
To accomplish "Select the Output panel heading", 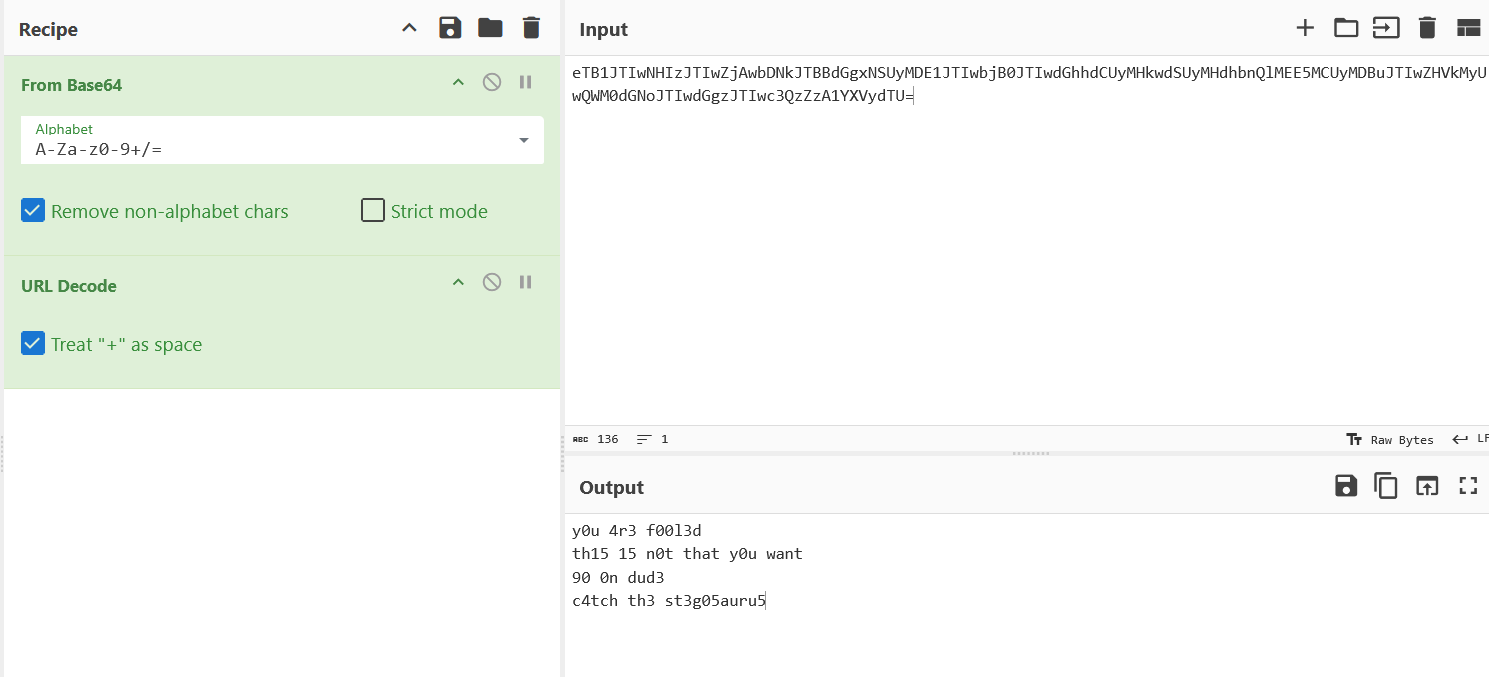I will click(x=612, y=487).
